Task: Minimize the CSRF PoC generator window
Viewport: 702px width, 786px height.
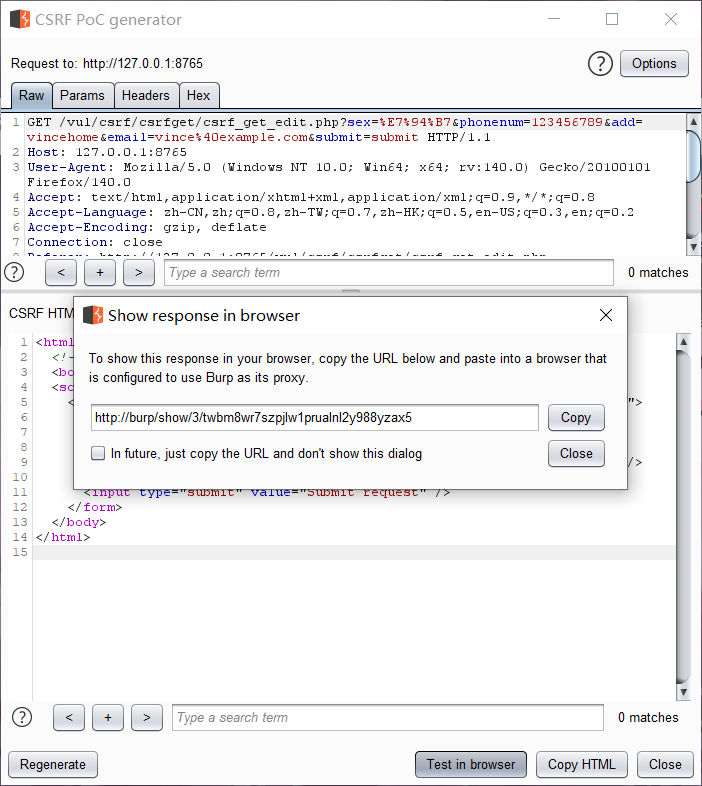Action: pos(554,19)
